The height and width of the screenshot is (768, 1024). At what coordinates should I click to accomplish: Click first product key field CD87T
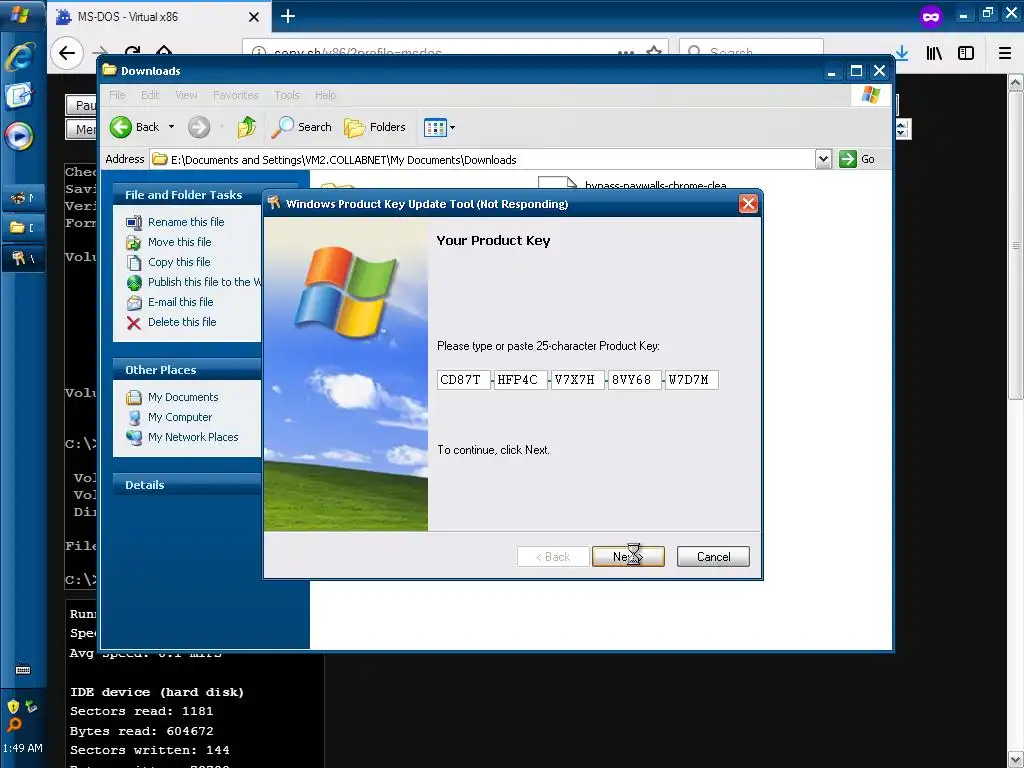pos(464,379)
